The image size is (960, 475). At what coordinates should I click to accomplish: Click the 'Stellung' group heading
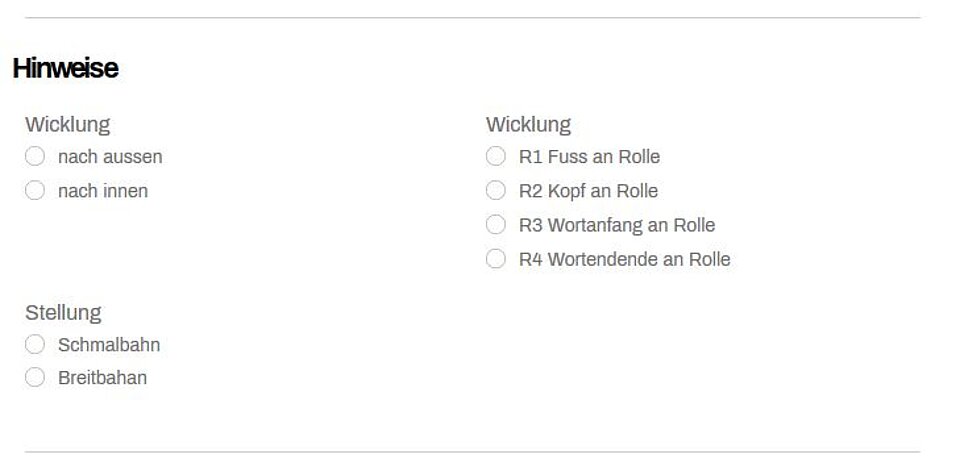[x=63, y=312]
